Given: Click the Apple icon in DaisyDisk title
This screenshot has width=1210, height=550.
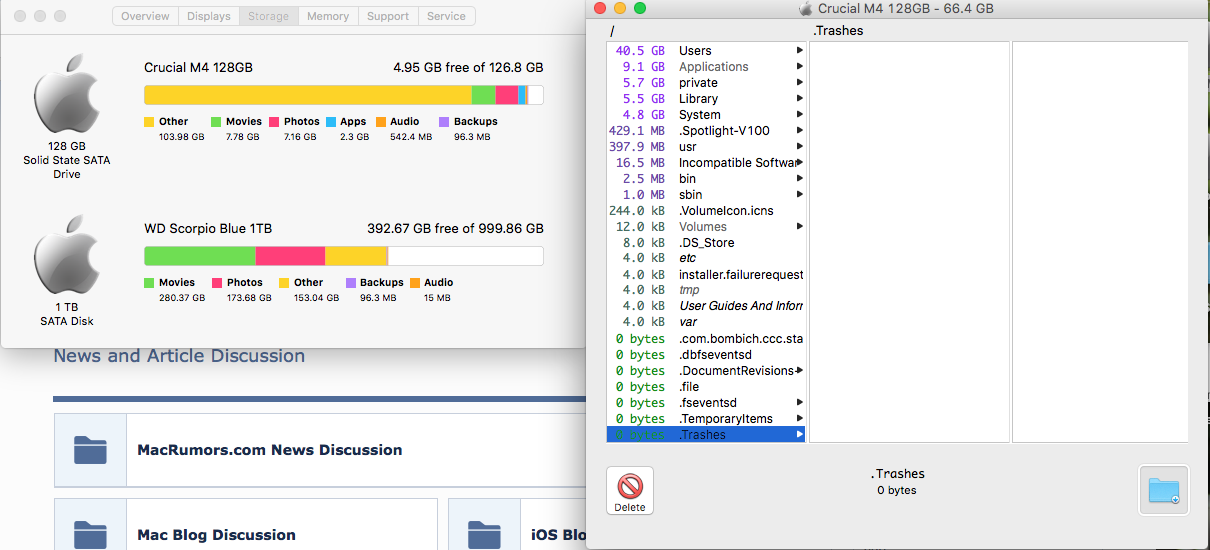Looking at the screenshot, I should tap(806, 8).
